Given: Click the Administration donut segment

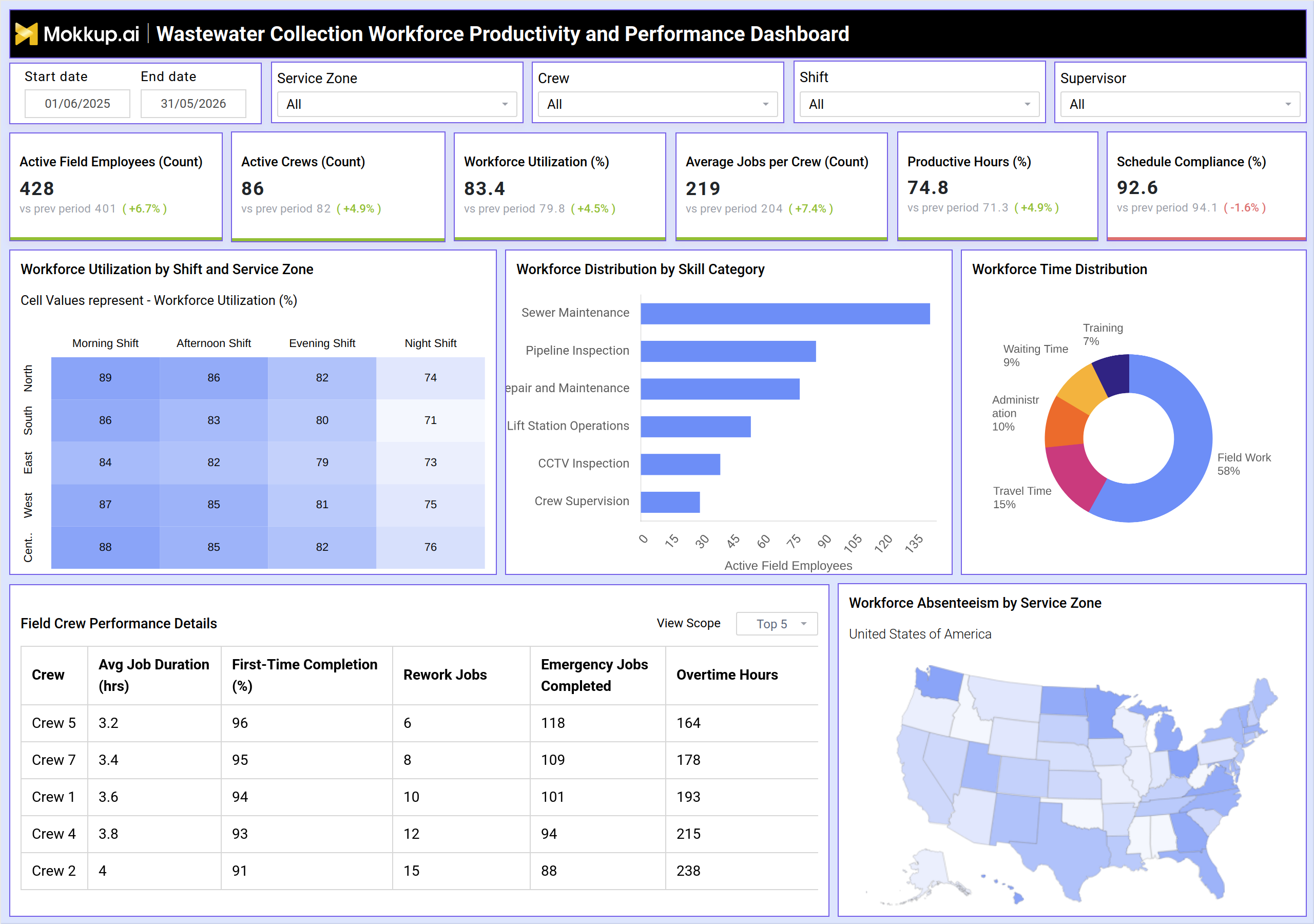Looking at the screenshot, I should [1066, 423].
